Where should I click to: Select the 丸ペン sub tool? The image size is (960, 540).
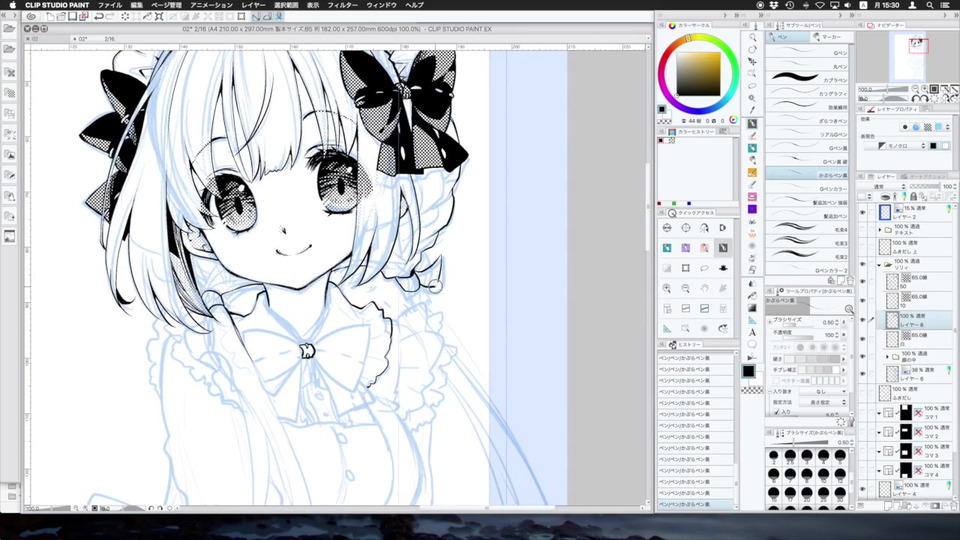pyautogui.click(x=807, y=66)
